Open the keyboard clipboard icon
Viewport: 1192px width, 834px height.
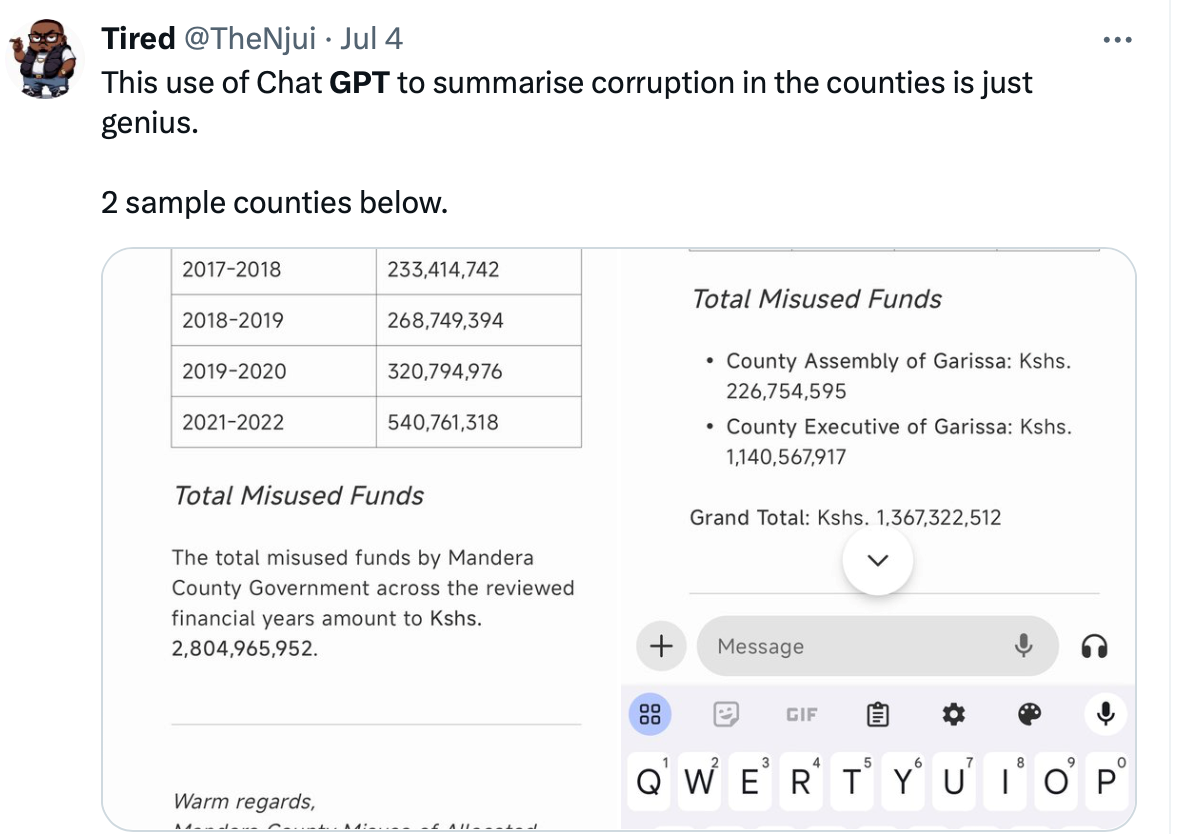pyautogui.click(x=877, y=714)
